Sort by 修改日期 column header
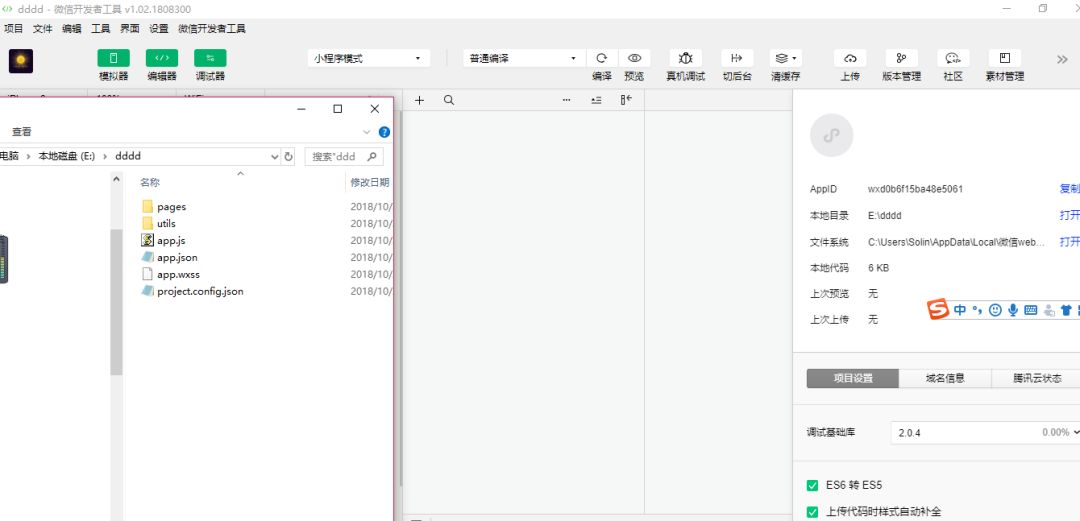Image resolution: width=1080 pixels, height=521 pixels. 370,183
